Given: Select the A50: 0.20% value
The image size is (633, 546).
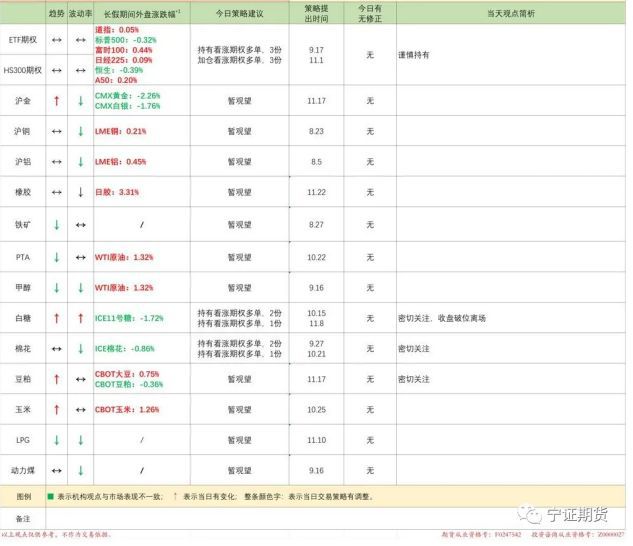Looking at the screenshot, I should [116, 80].
